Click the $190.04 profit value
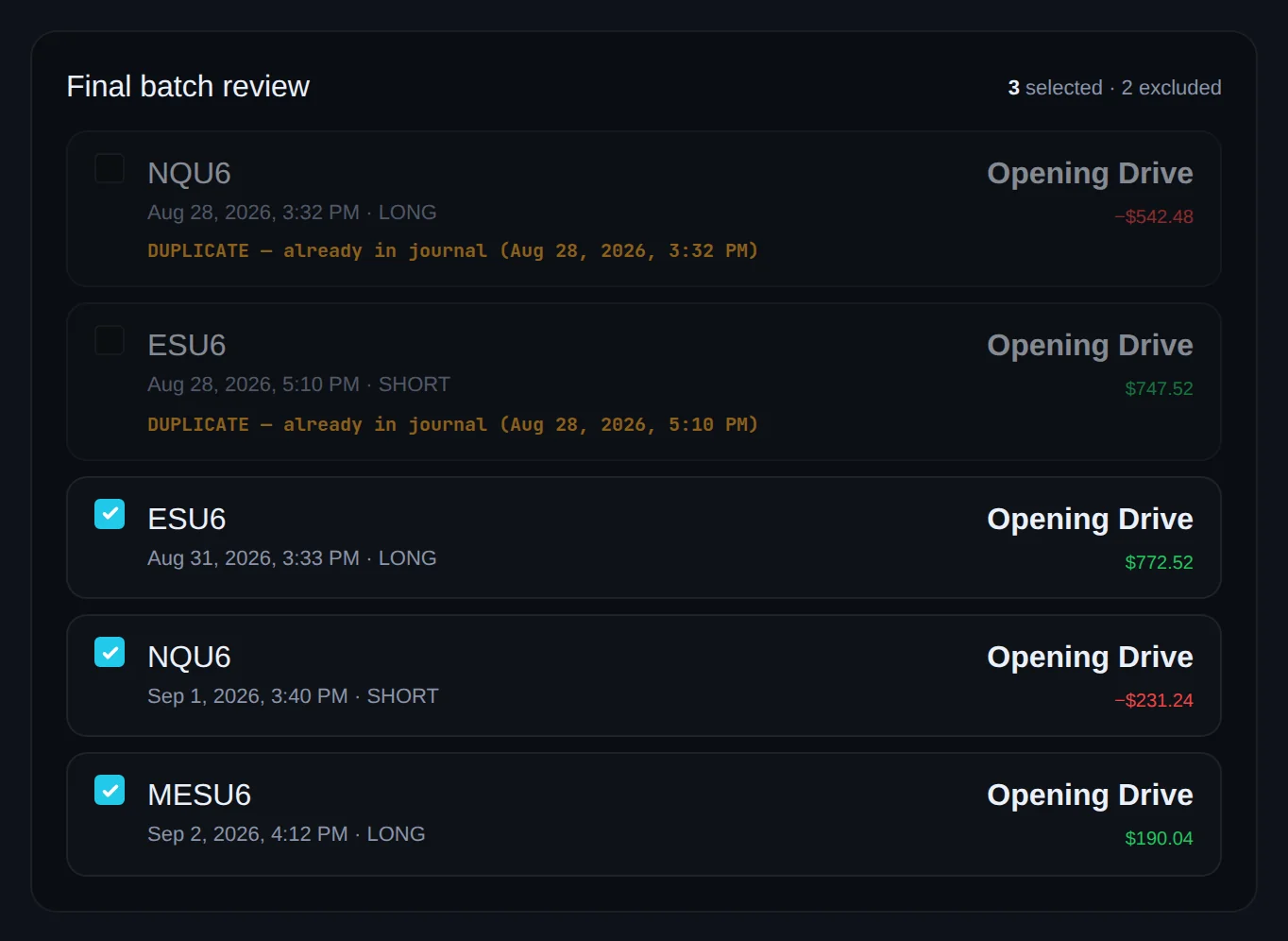Viewport: 1288px width, 941px height. 1159,838
